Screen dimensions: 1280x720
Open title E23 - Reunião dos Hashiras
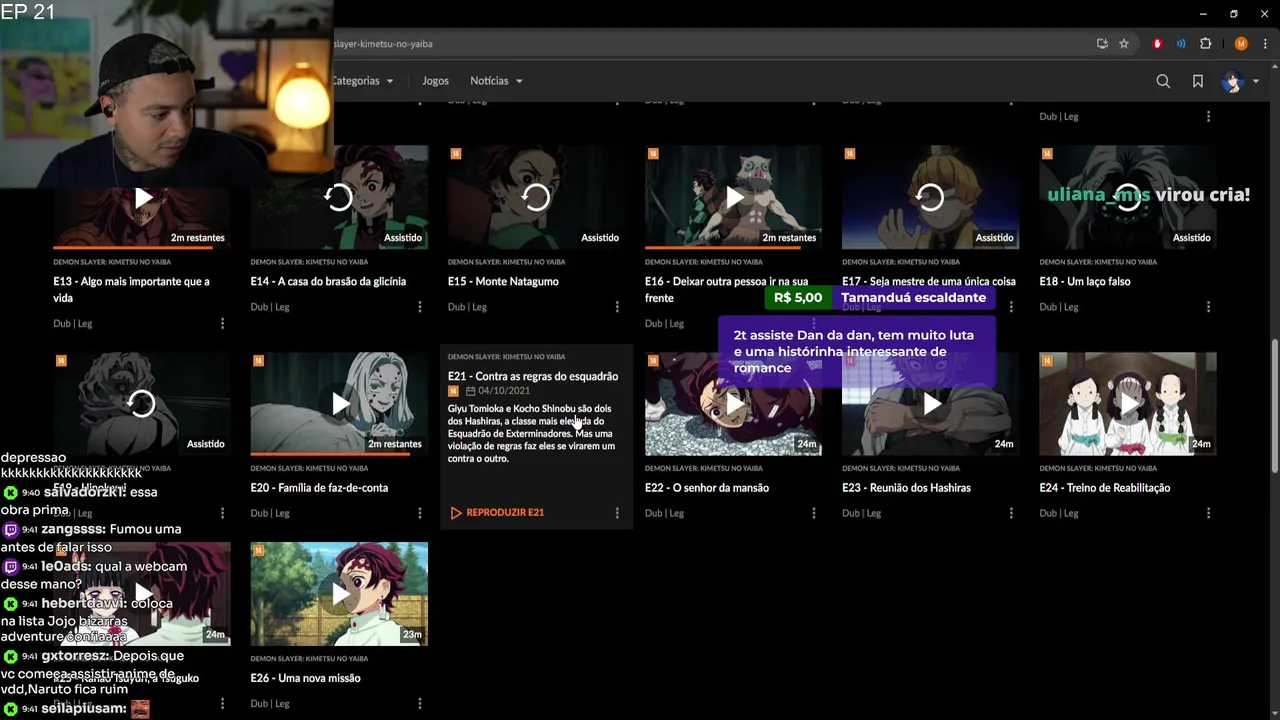[906, 488]
